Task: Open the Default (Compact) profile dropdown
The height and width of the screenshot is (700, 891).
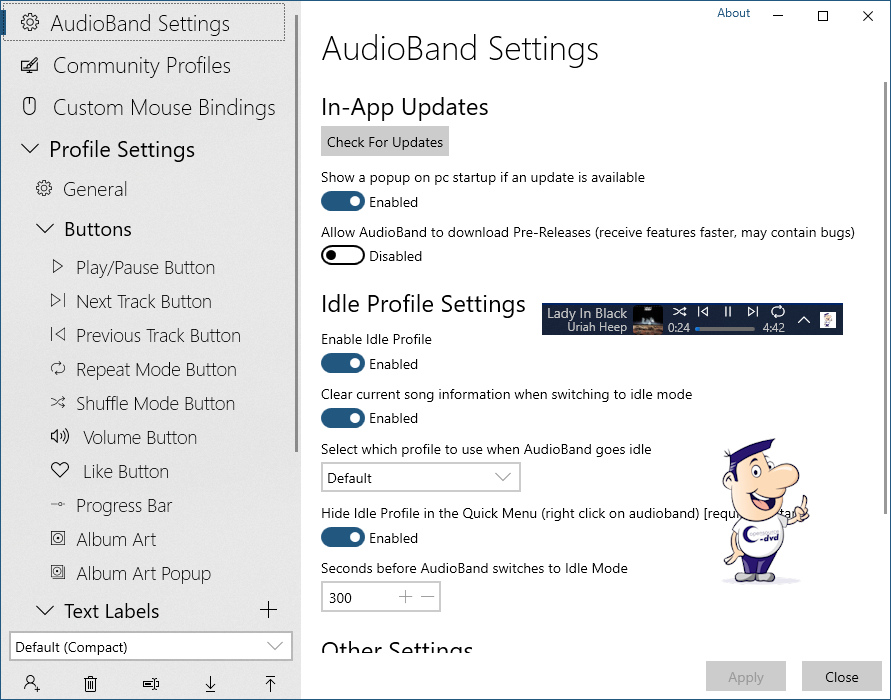Action: 150,647
